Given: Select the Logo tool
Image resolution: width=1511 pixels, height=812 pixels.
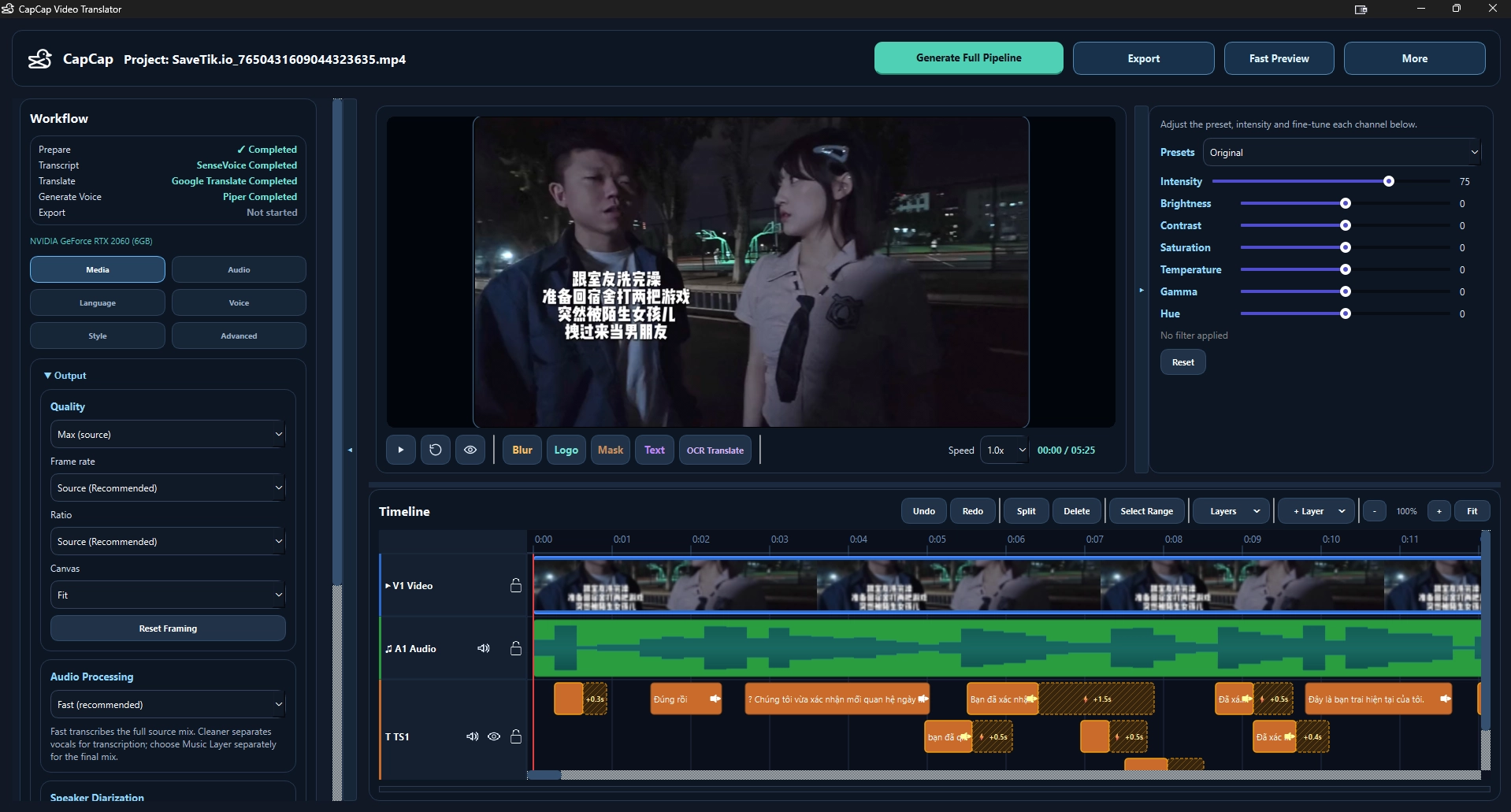Looking at the screenshot, I should [566, 450].
